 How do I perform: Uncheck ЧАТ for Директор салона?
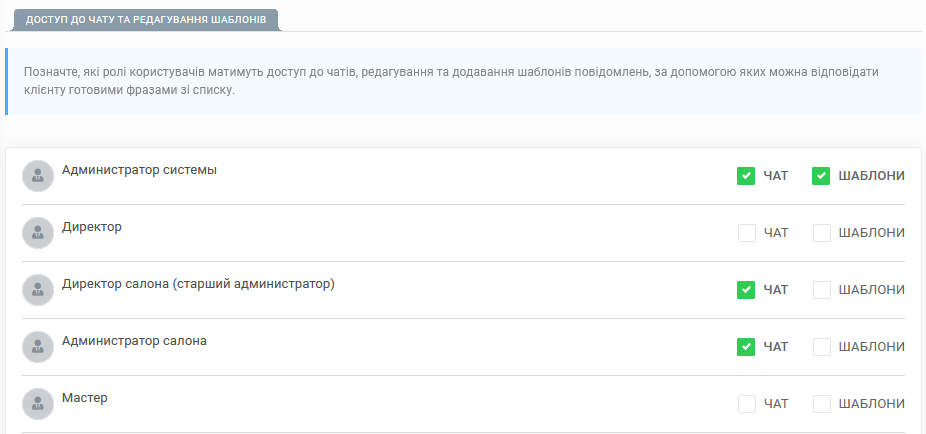pos(746,290)
